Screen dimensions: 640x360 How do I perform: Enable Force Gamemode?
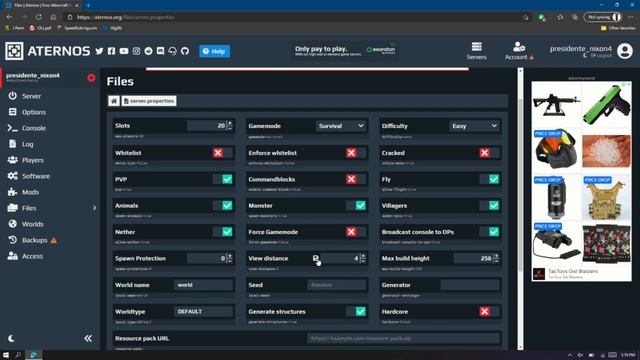click(356, 232)
